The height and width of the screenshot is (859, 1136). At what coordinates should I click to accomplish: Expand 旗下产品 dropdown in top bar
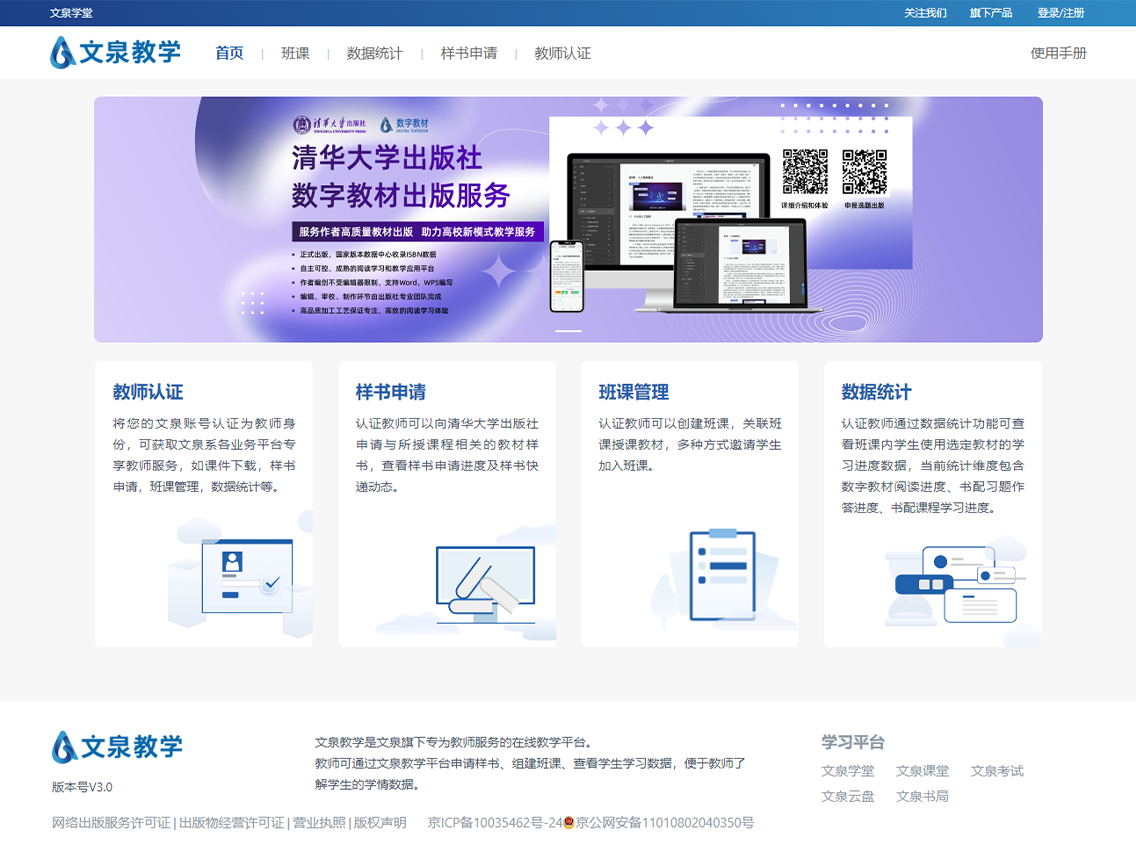click(991, 13)
